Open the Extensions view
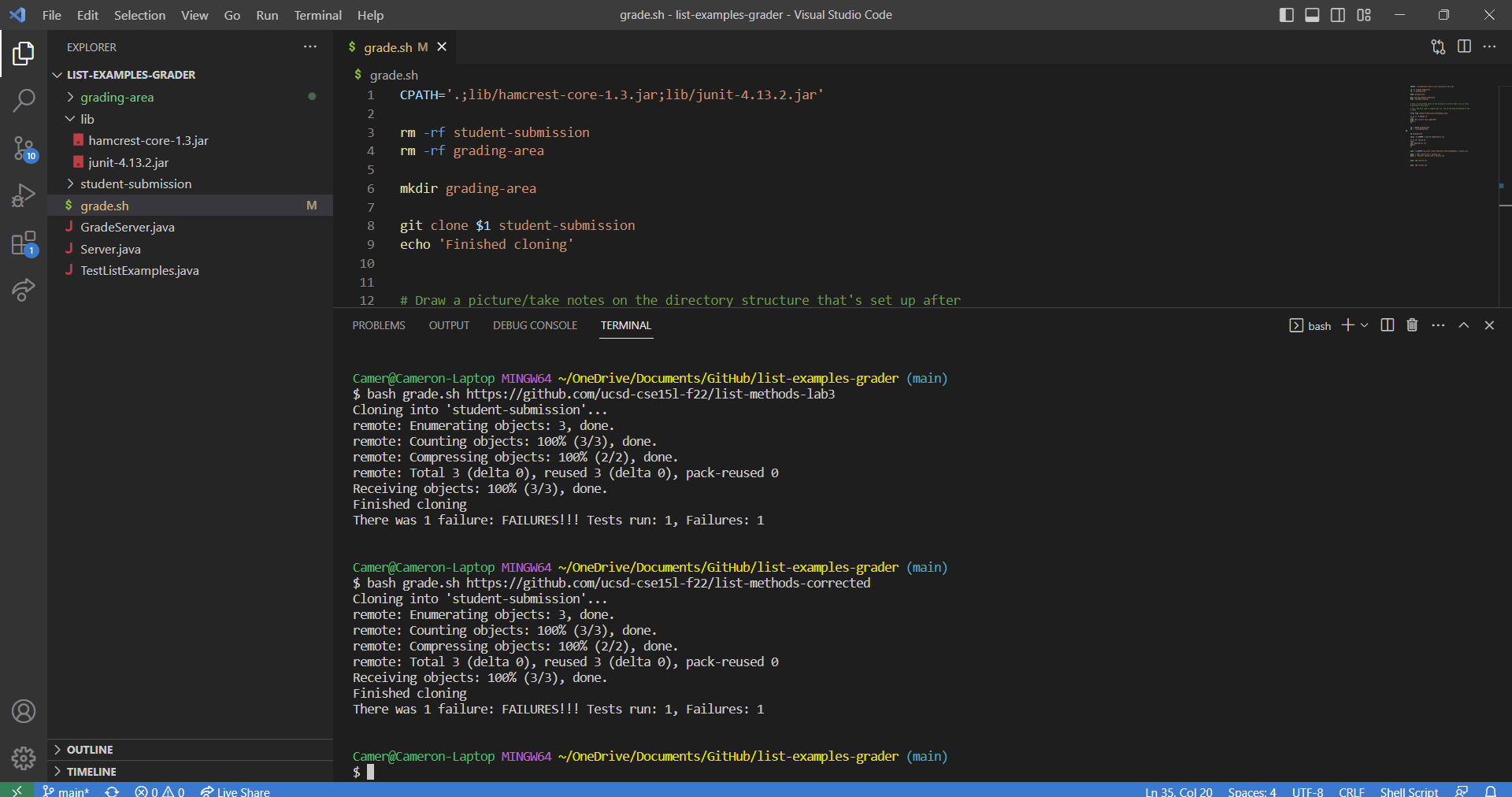 [x=24, y=244]
